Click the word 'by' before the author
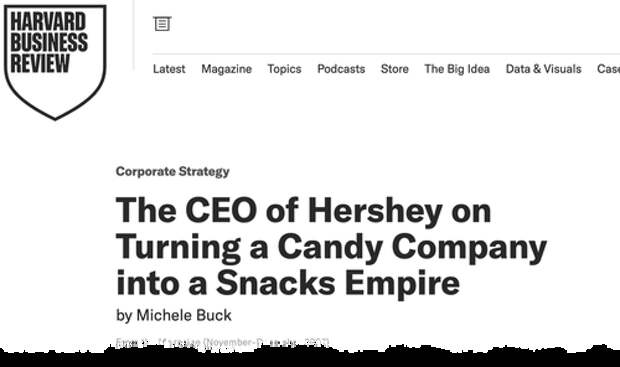This screenshot has width=620, height=367. (124, 316)
